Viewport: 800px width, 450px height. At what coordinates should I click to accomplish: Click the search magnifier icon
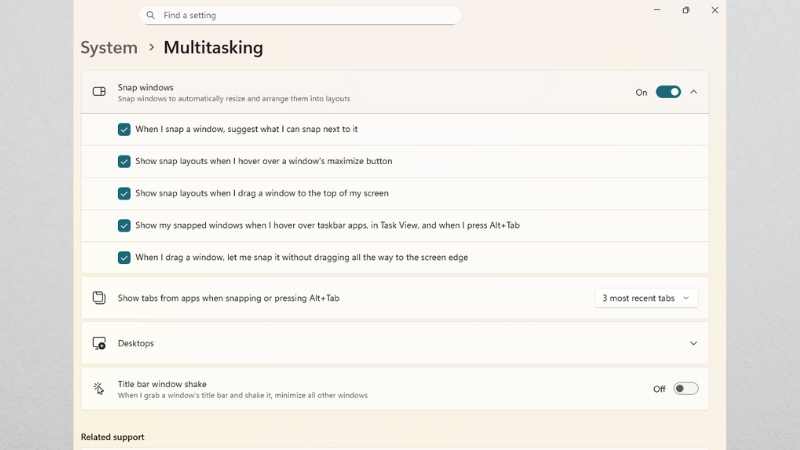[x=151, y=15]
